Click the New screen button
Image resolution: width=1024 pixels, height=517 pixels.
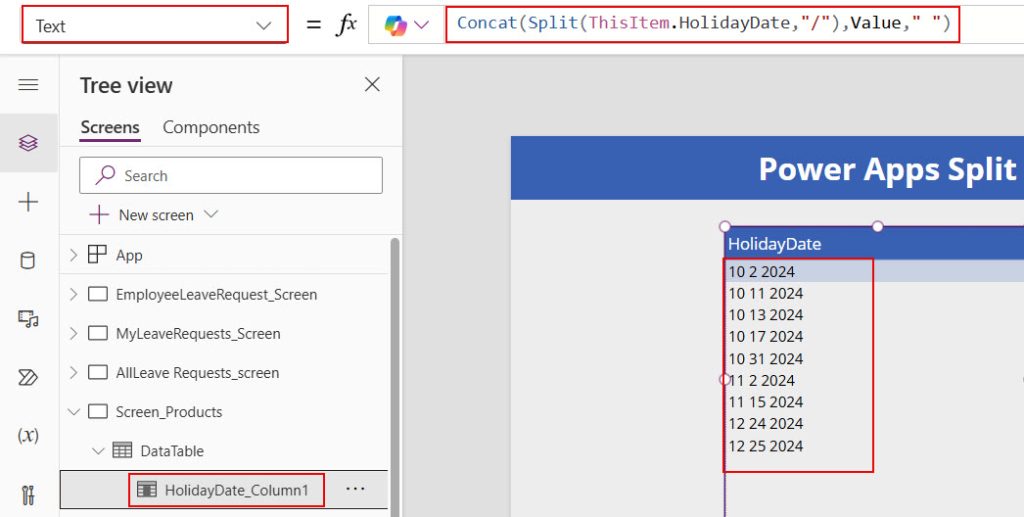(x=142, y=215)
